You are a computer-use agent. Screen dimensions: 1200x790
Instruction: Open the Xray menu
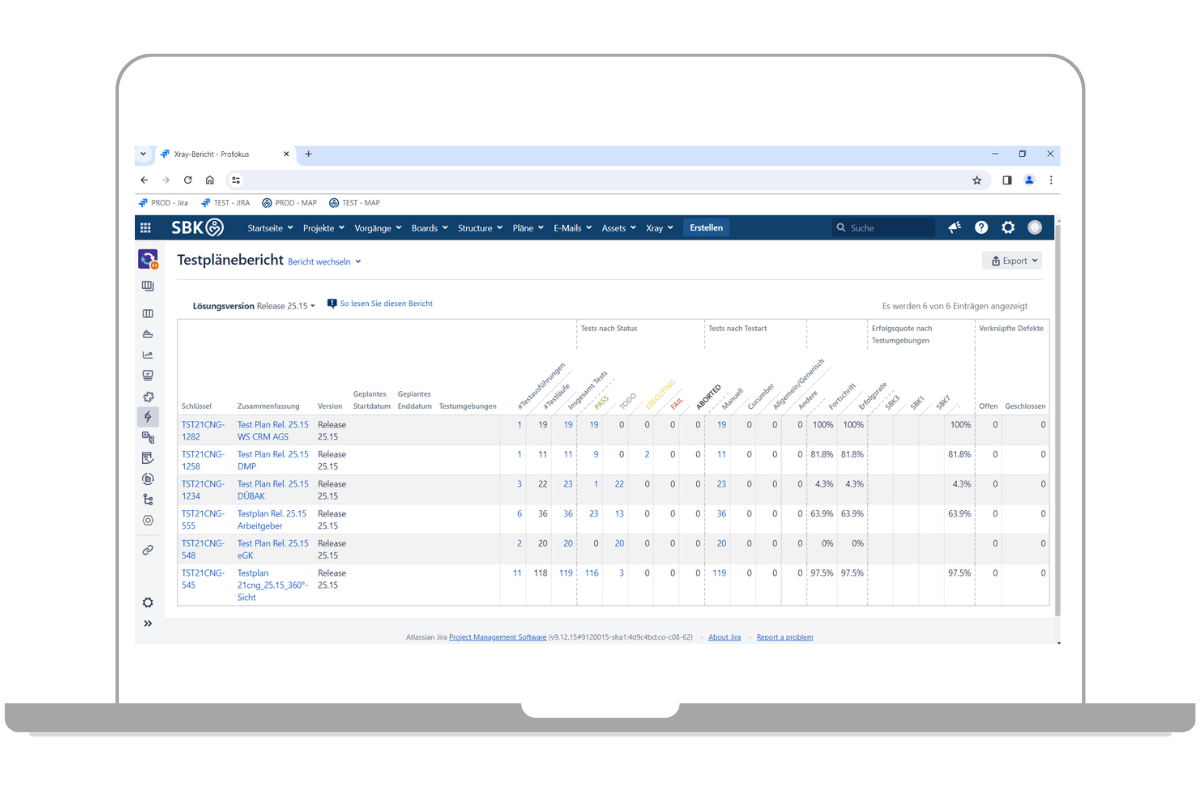(658, 228)
